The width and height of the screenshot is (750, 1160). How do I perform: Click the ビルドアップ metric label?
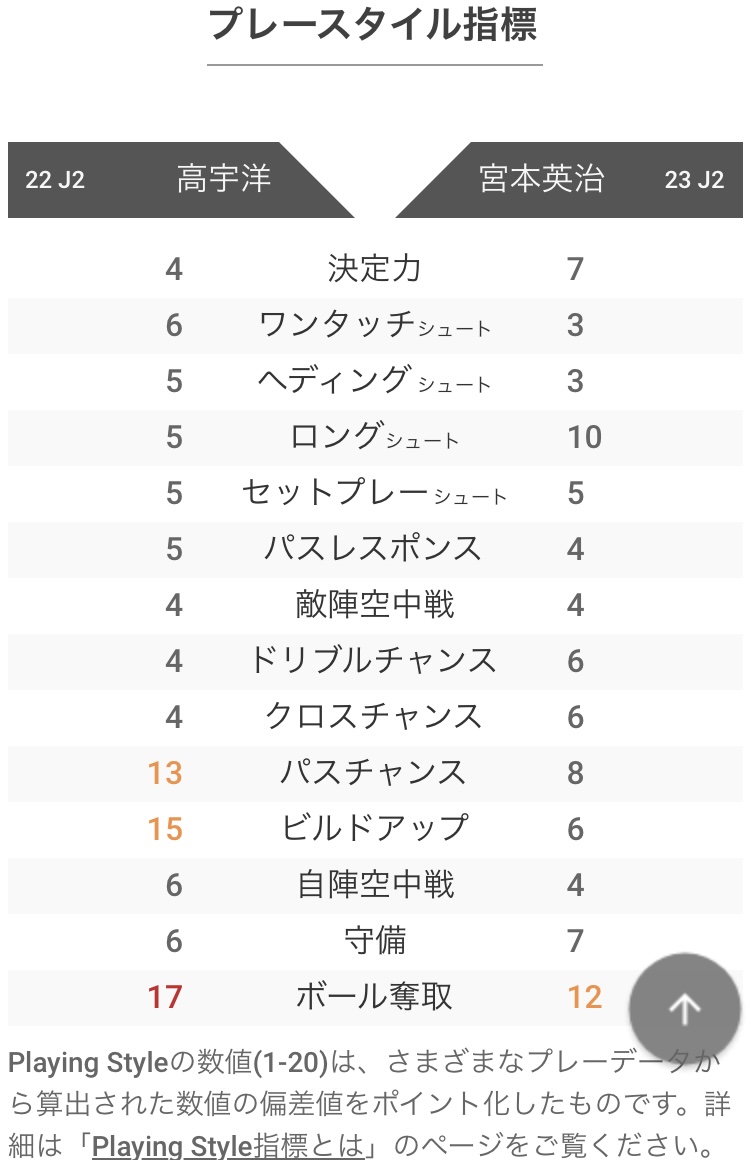pos(375,829)
